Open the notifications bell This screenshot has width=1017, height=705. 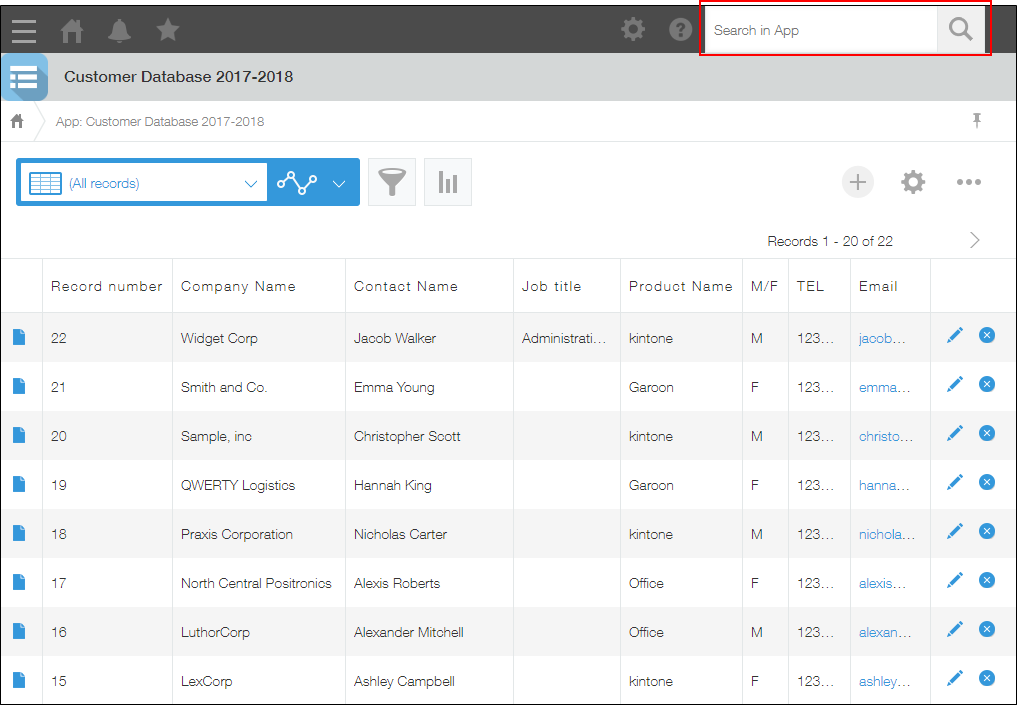[x=119, y=30]
